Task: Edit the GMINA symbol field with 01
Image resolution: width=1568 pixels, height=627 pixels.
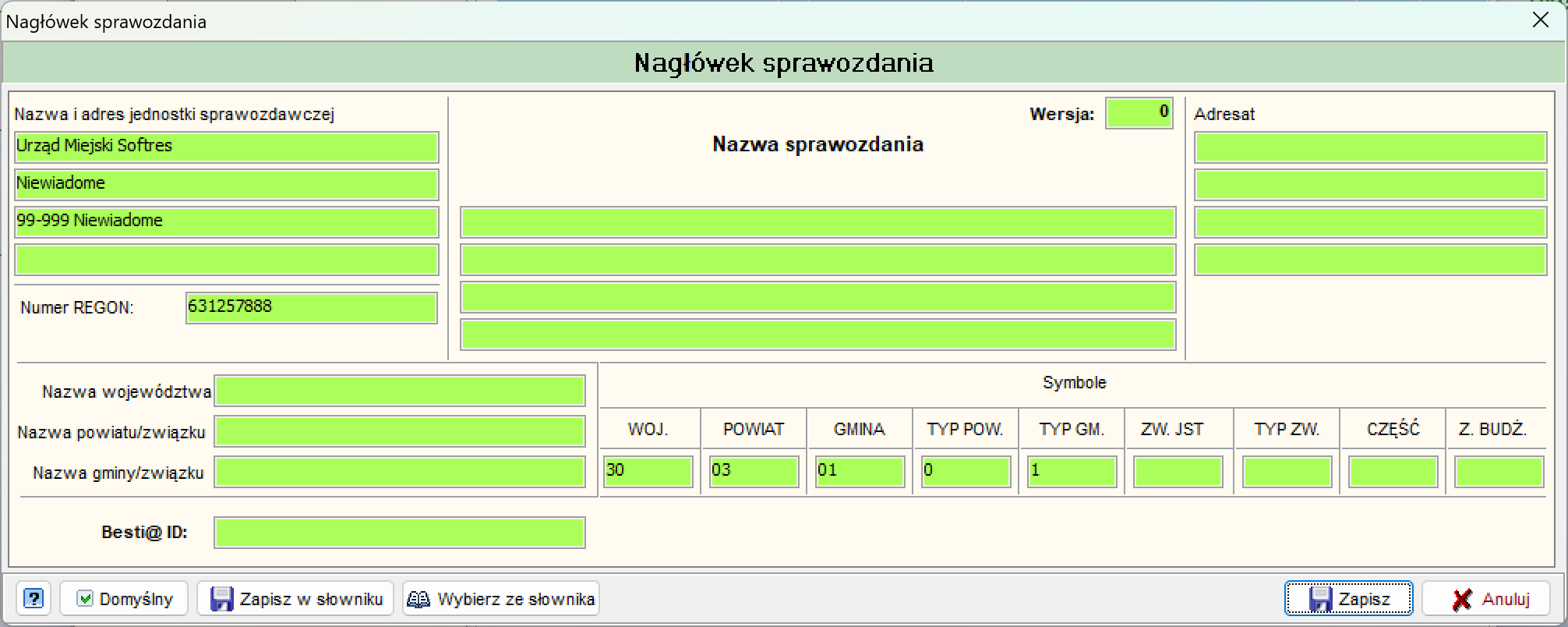Action: coord(860,472)
